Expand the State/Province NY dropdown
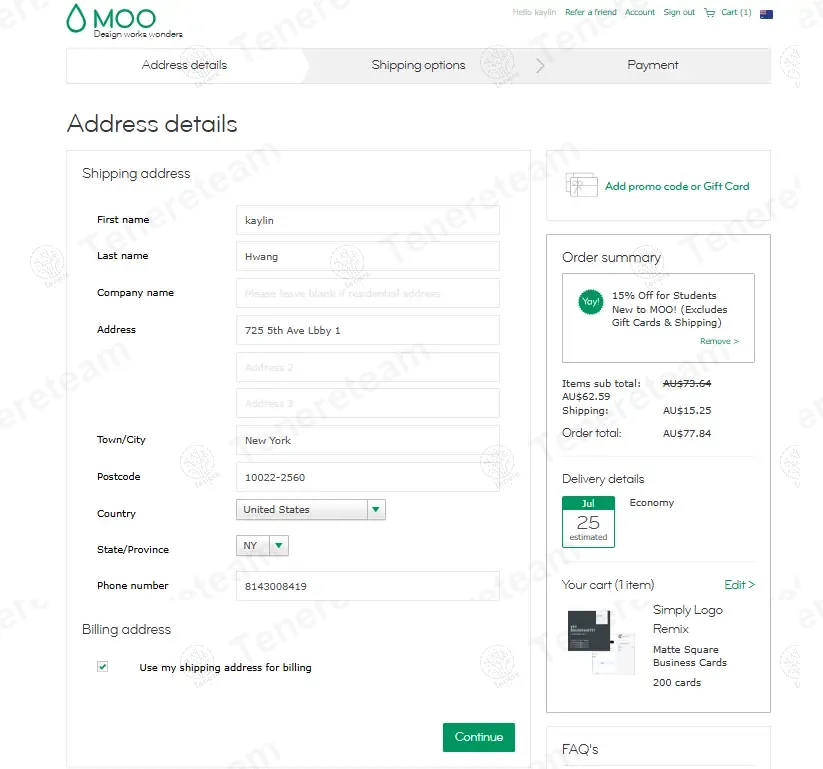This screenshot has height=769, width=823. click(262, 546)
